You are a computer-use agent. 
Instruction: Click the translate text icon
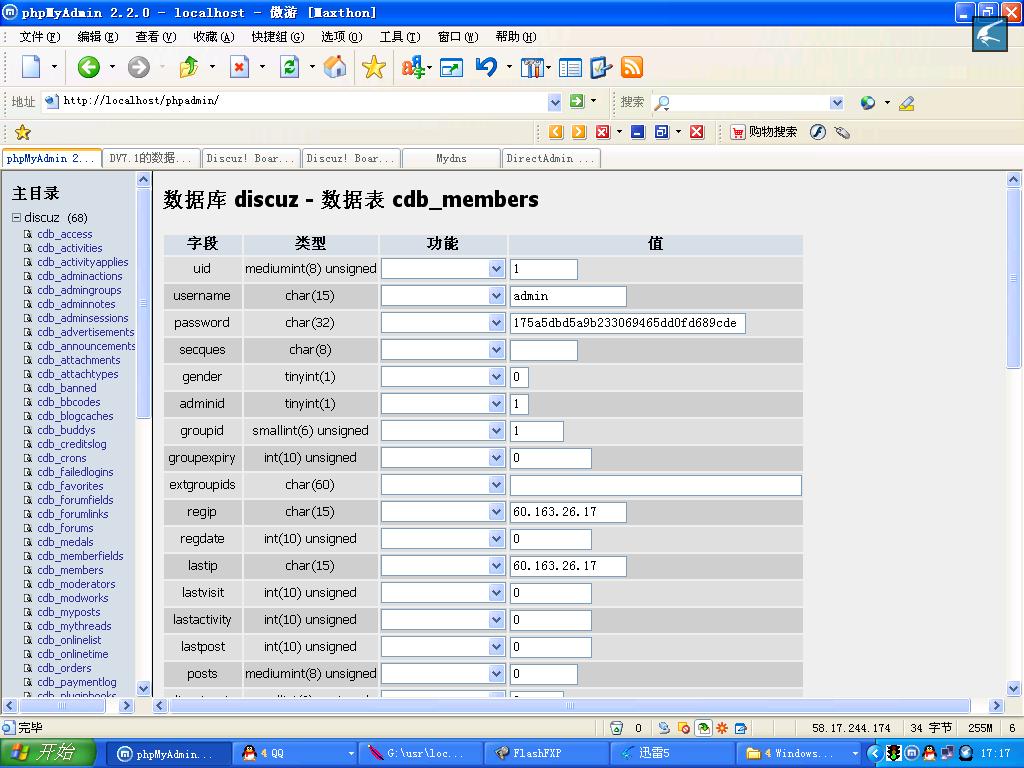413,67
